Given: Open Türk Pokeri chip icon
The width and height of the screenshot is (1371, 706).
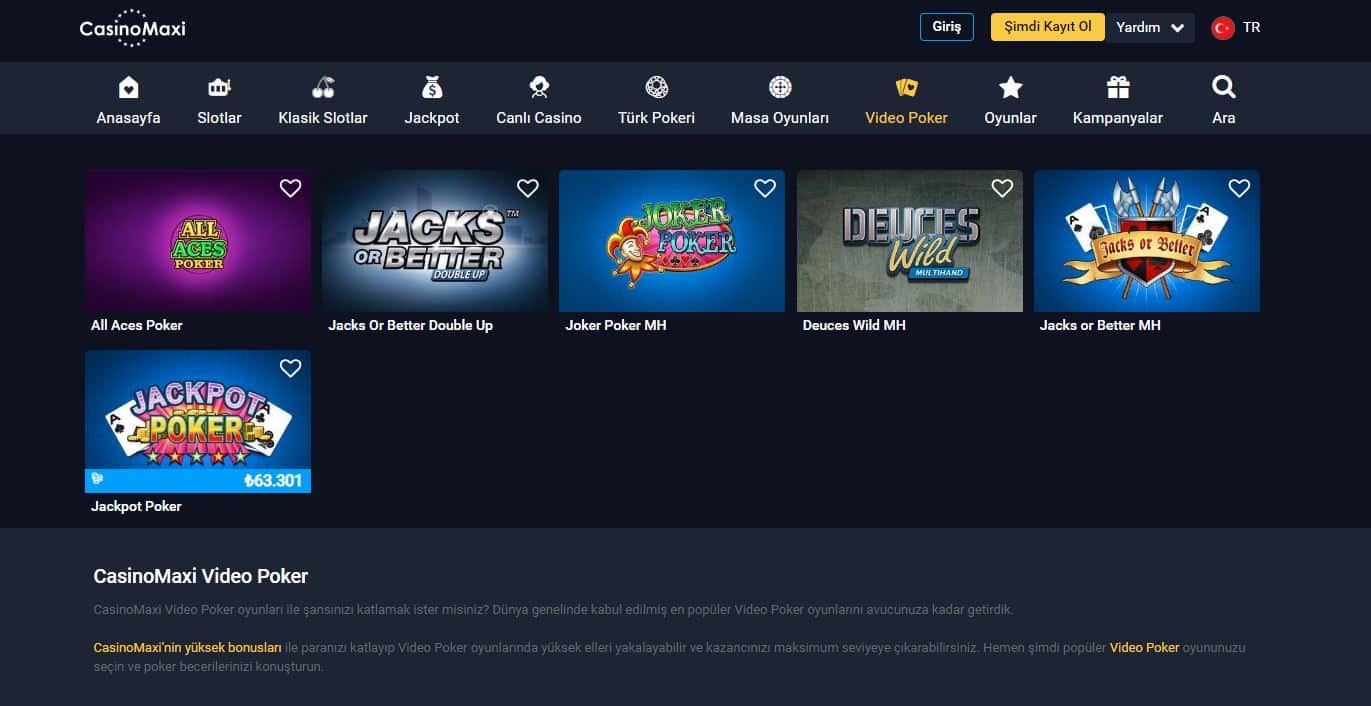Looking at the screenshot, I should click(x=656, y=87).
